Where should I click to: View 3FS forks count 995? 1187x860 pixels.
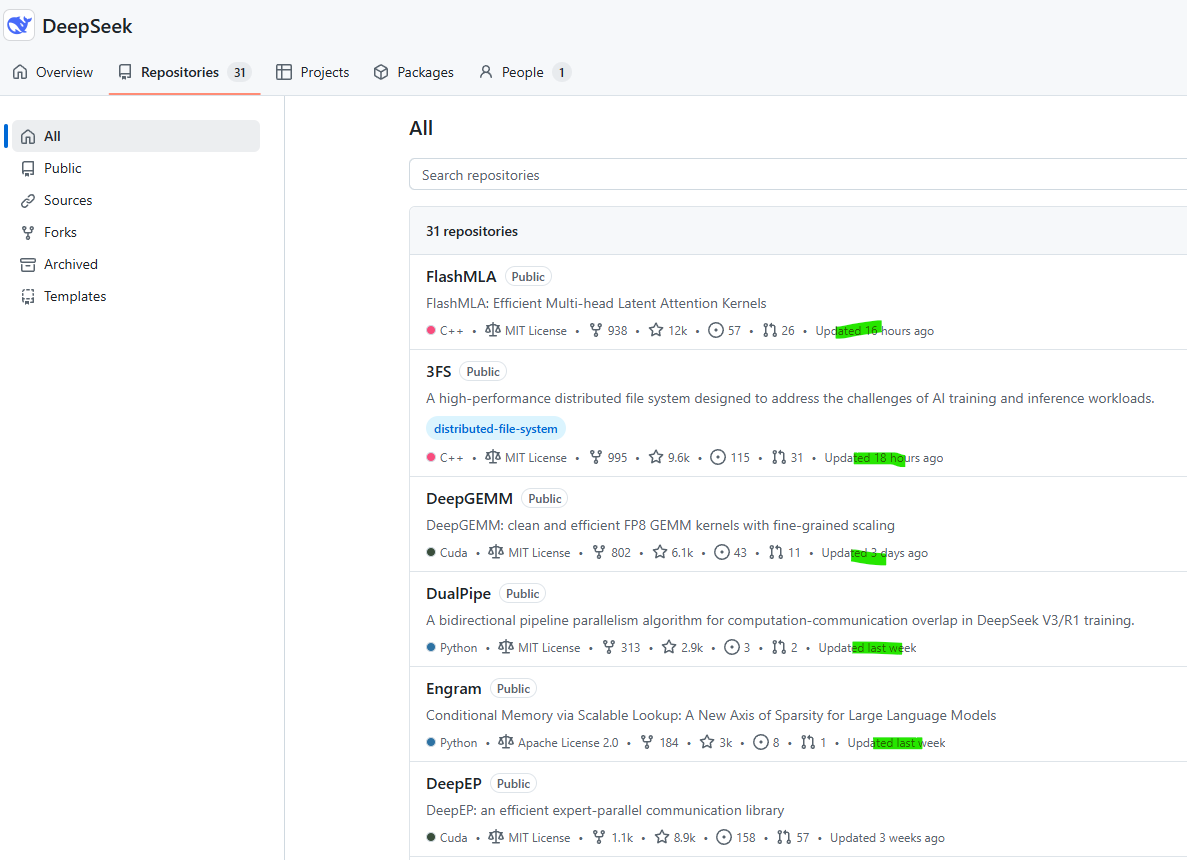[609, 458]
